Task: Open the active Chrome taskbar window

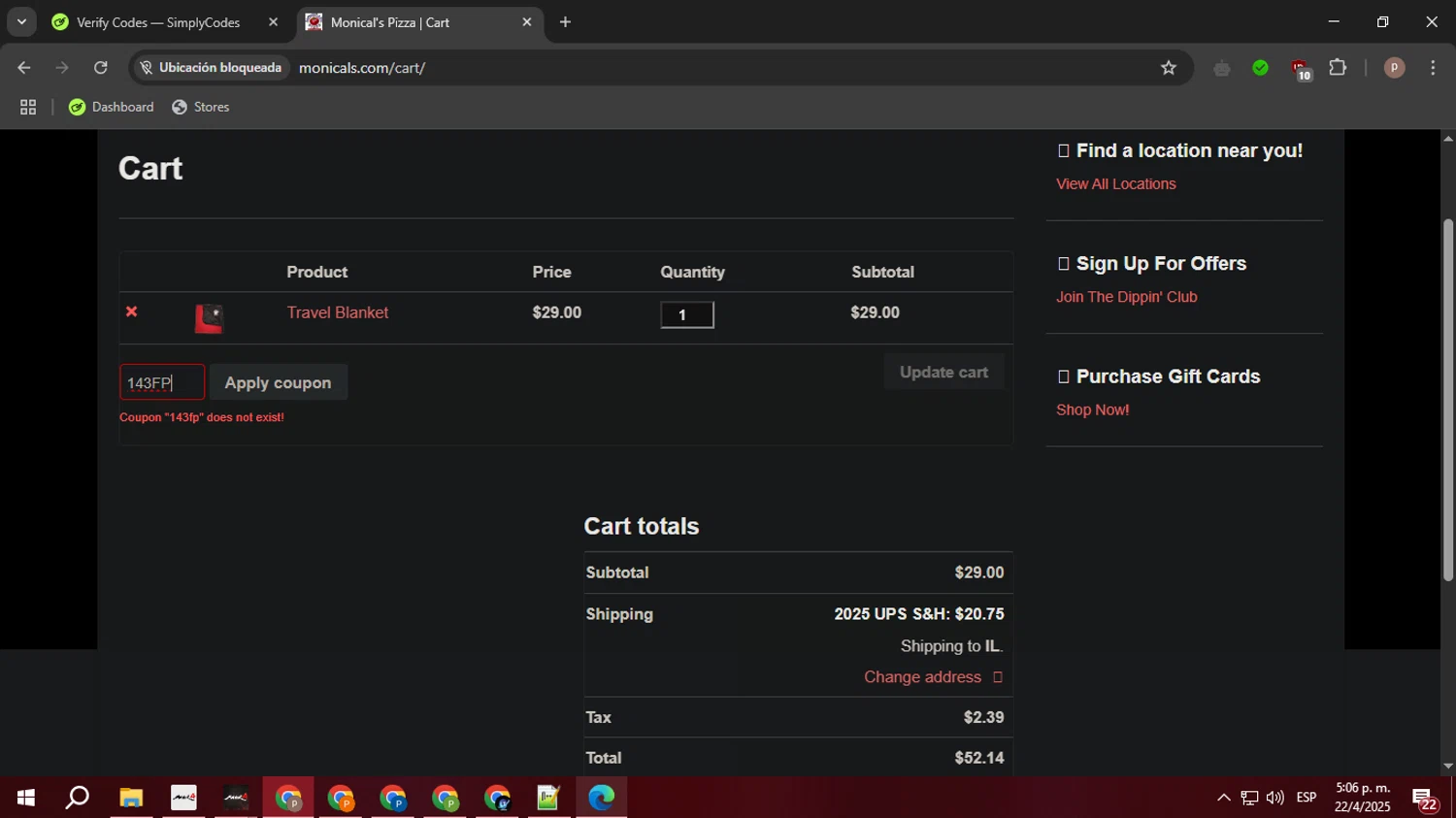Action: 288,798
